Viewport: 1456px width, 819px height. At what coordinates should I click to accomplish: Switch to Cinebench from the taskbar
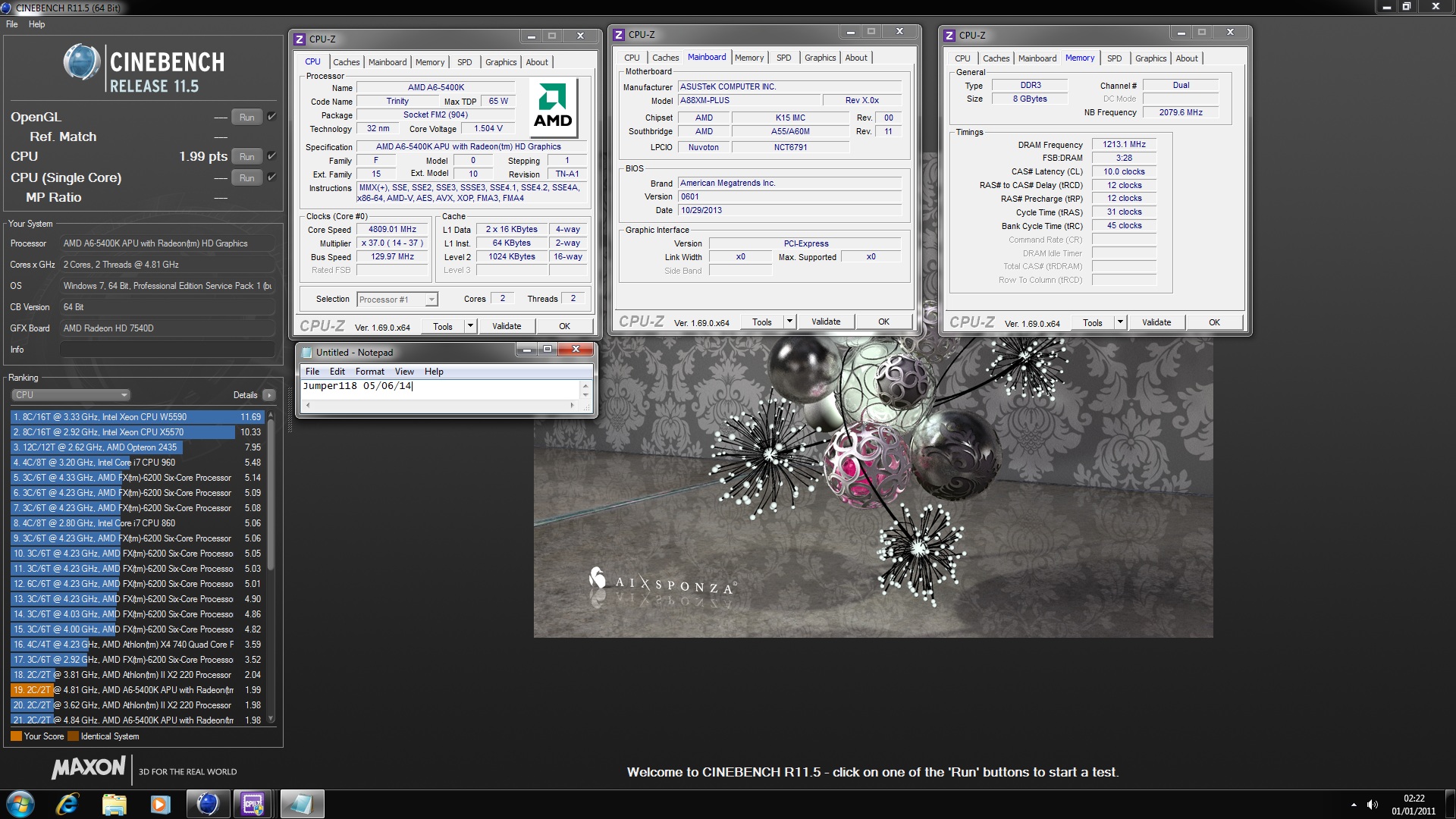208,804
